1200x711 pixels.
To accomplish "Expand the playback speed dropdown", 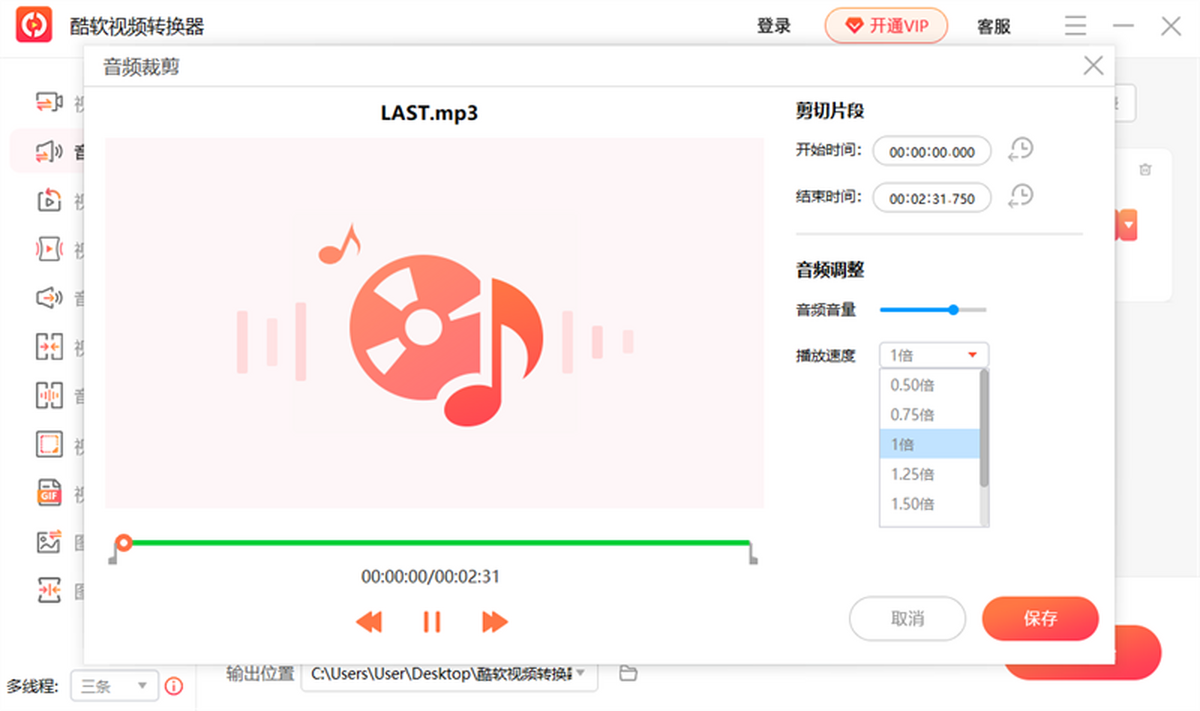I will point(933,355).
